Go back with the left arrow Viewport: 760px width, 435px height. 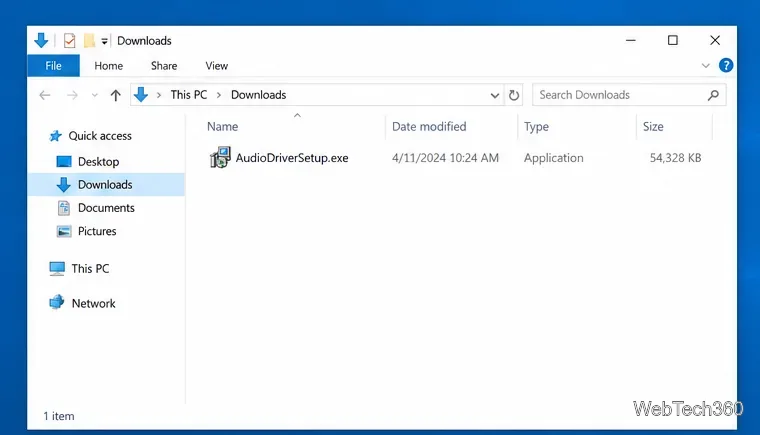click(x=45, y=95)
